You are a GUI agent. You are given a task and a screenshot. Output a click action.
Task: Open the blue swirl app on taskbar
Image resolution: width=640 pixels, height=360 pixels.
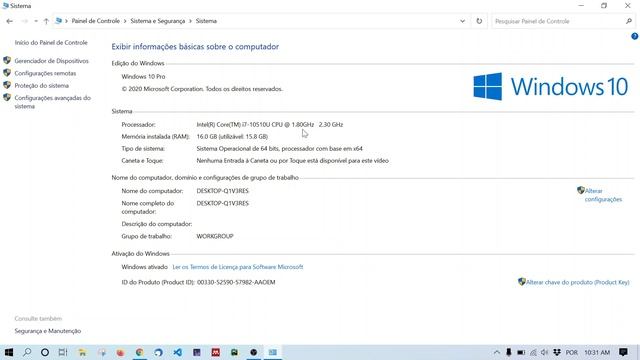click(x=158, y=352)
